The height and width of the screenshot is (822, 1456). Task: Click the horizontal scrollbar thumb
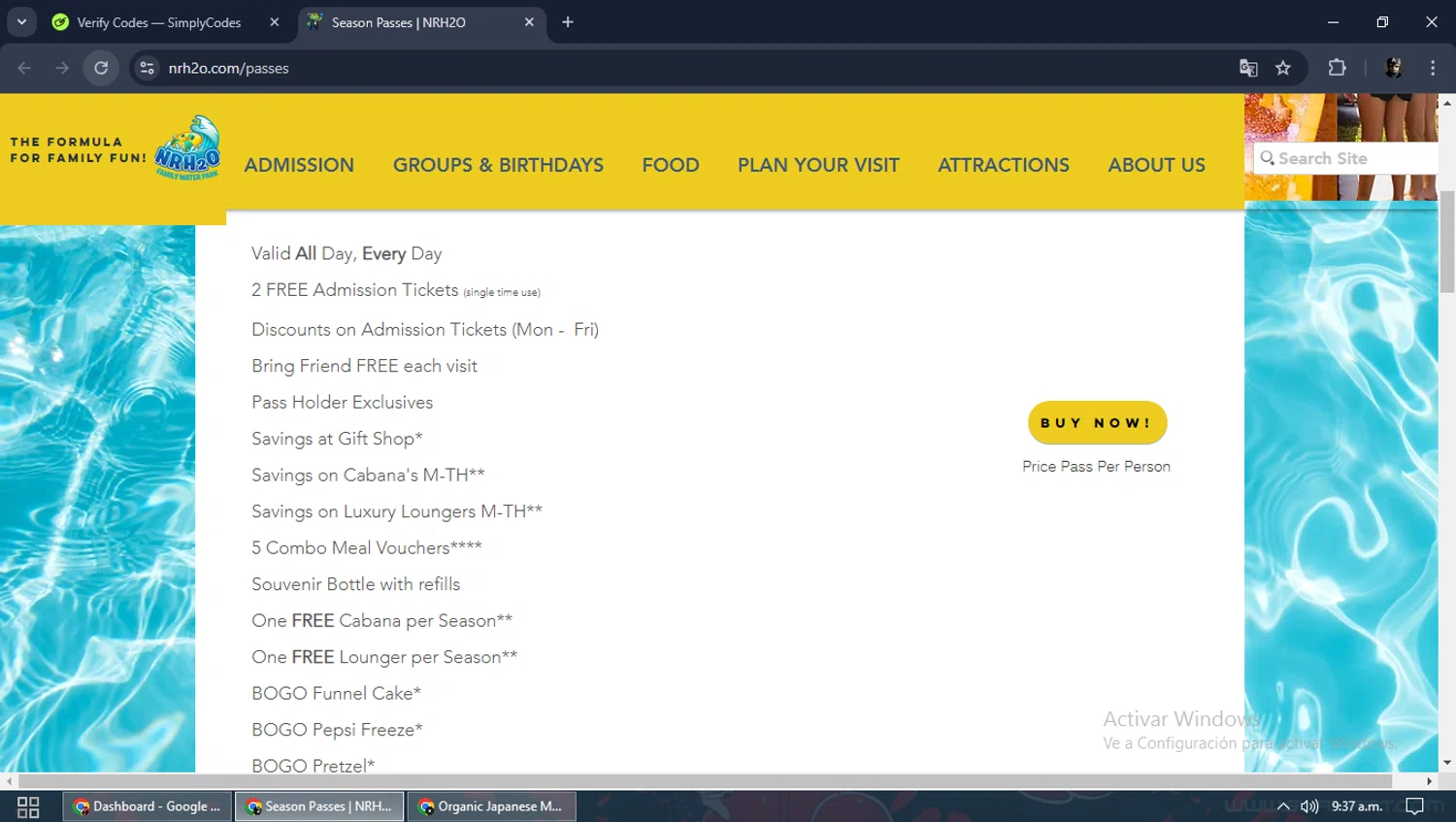tap(706, 781)
